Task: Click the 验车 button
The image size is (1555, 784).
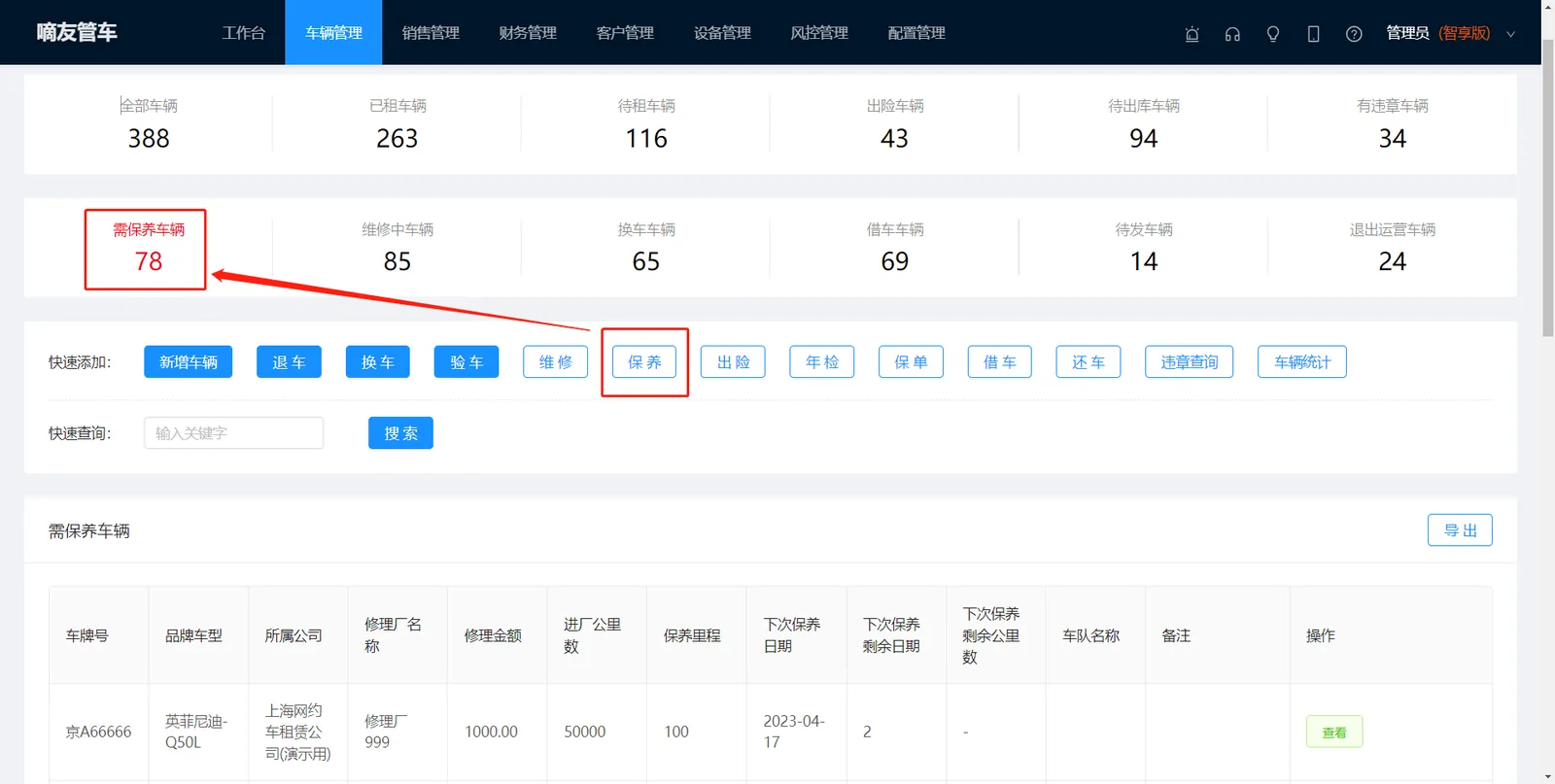Action: point(466,362)
